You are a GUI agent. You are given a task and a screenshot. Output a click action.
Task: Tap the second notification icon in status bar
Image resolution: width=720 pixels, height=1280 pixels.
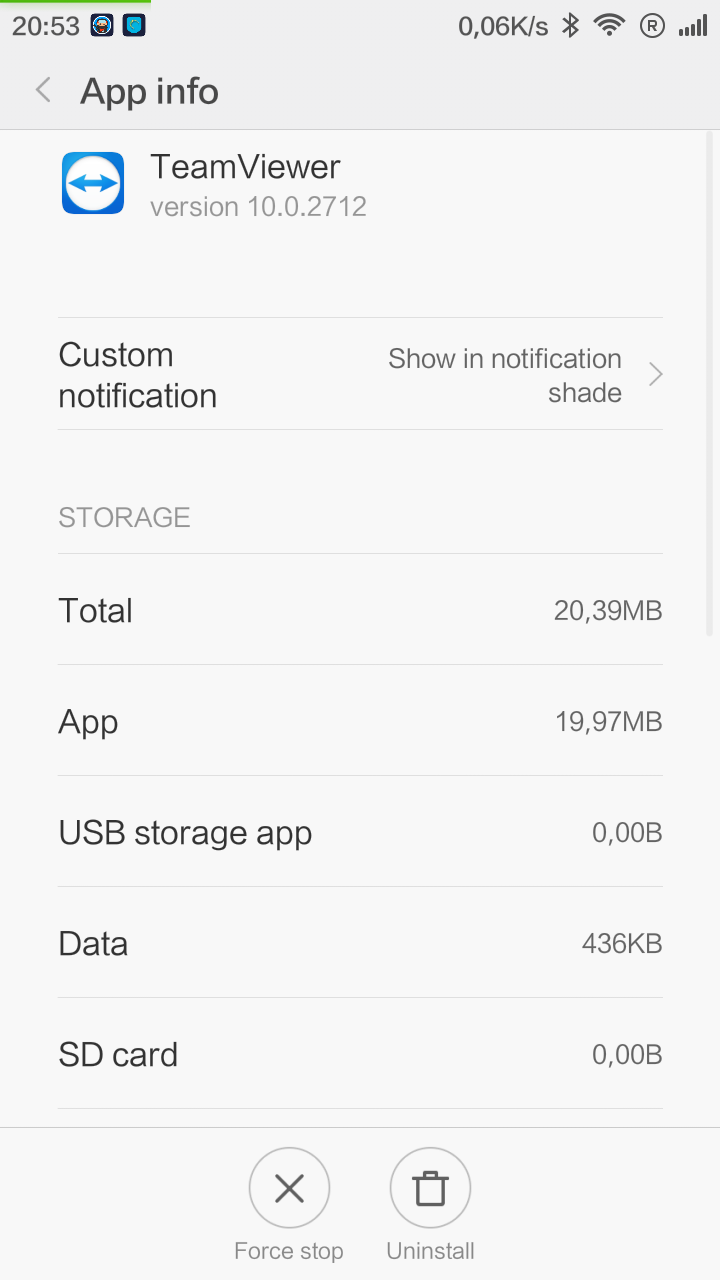[134, 26]
